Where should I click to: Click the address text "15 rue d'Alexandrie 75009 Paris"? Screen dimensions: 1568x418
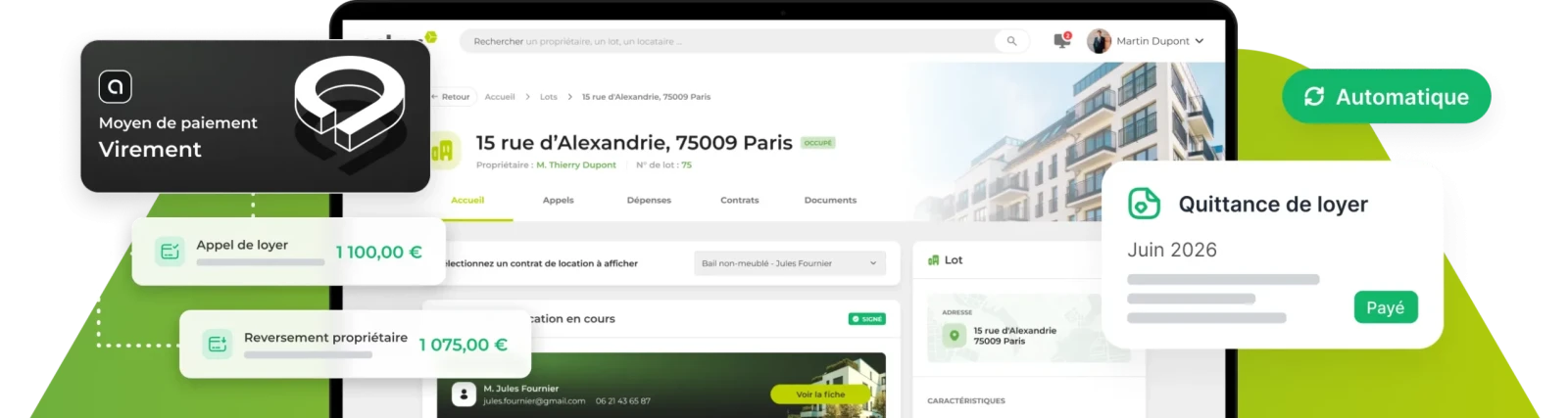(1014, 336)
